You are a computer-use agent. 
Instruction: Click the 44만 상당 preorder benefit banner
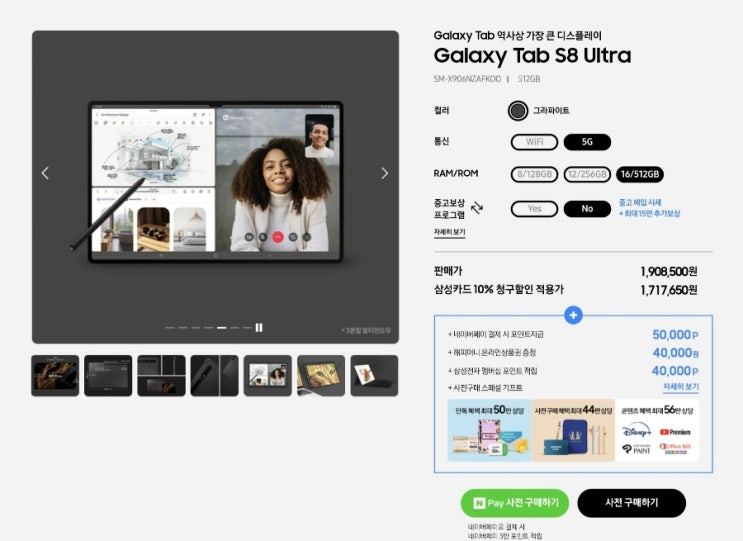573,431
